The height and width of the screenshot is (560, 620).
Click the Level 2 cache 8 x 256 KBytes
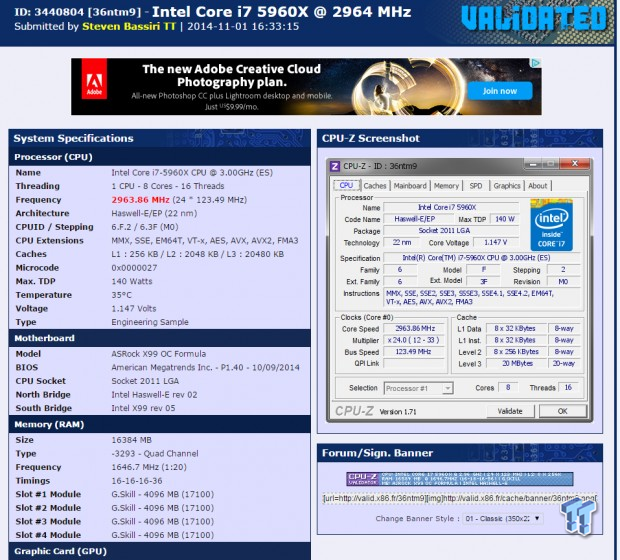click(x=516, y=352)
